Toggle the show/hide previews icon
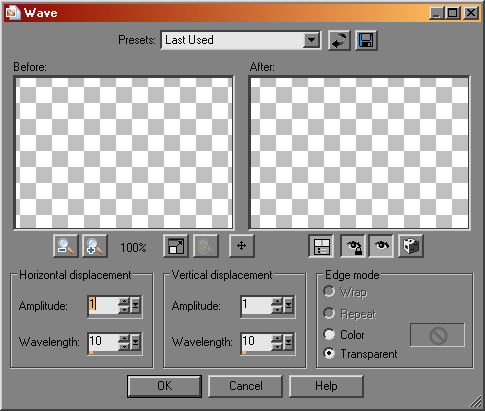Viewport: 485px width, 411px height. (321, 246)
